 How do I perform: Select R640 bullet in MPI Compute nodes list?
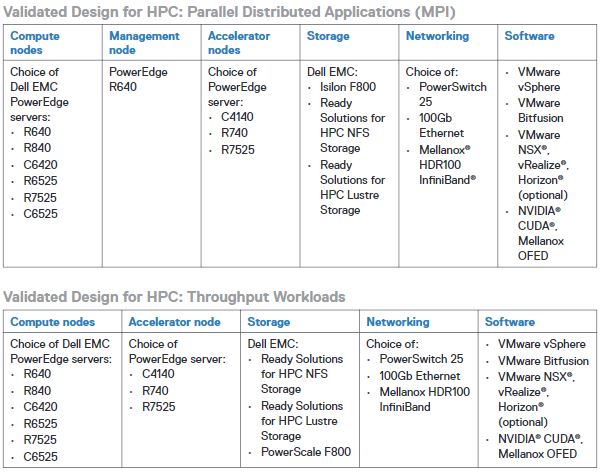(37, 132)
